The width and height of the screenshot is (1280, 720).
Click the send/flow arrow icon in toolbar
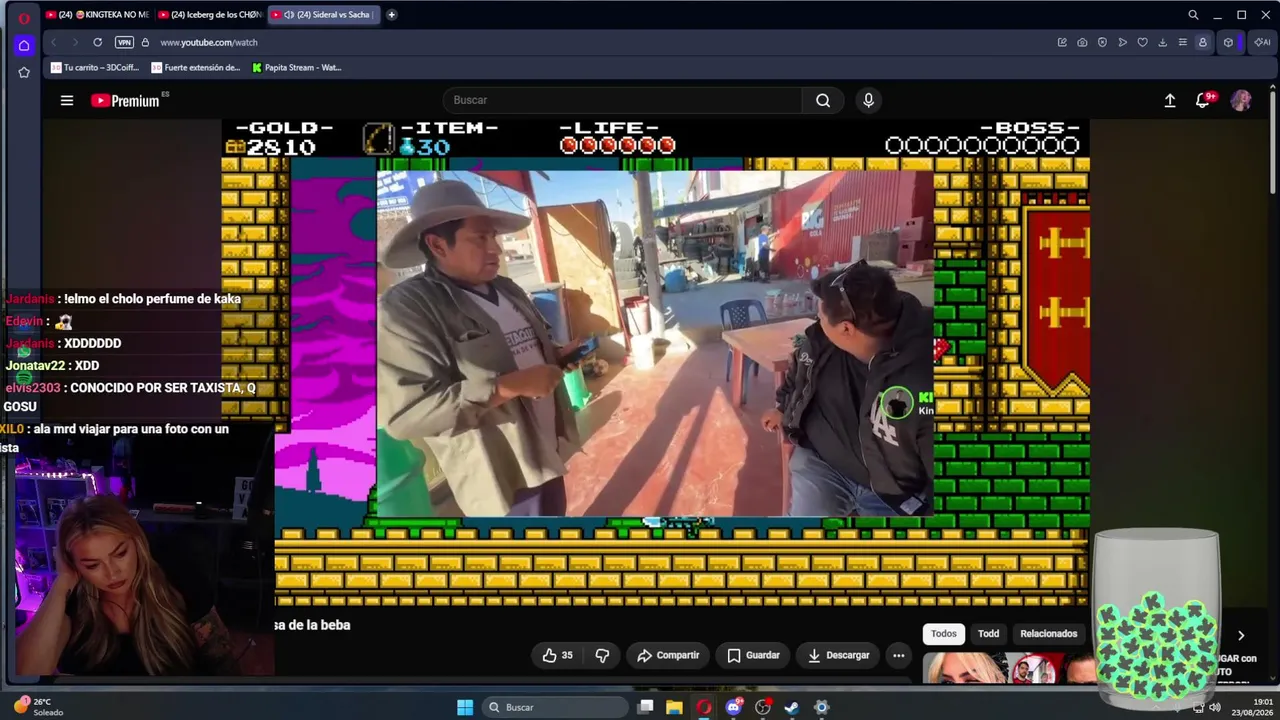click(1122, 42)
